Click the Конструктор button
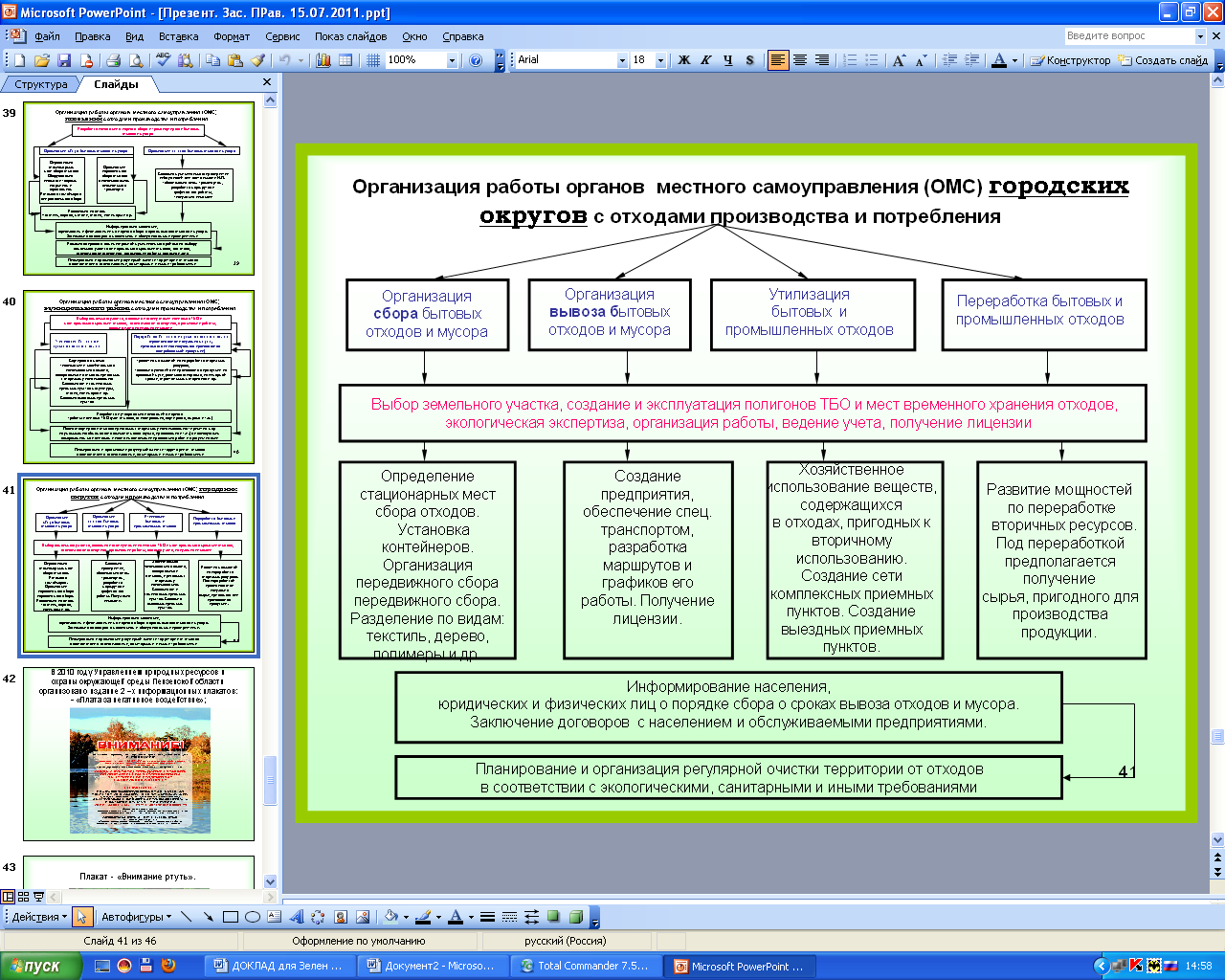Screen dimensions: 1225x980 (x=1071, y=60)
